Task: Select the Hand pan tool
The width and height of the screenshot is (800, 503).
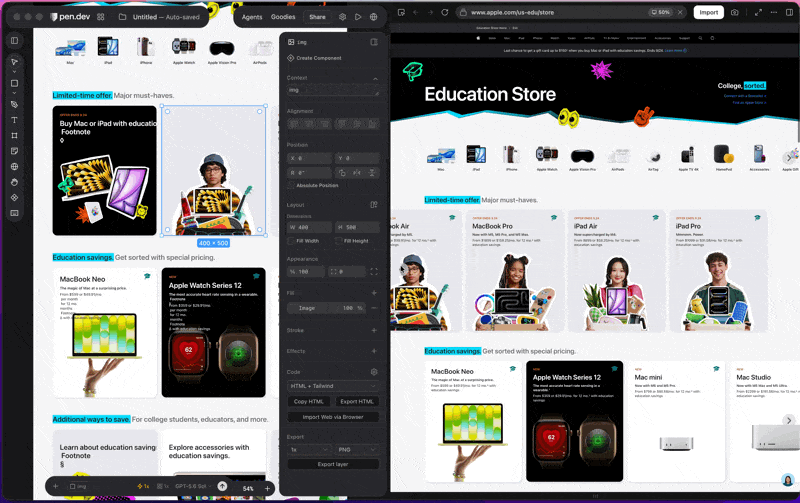Action: tap(14, 182)
